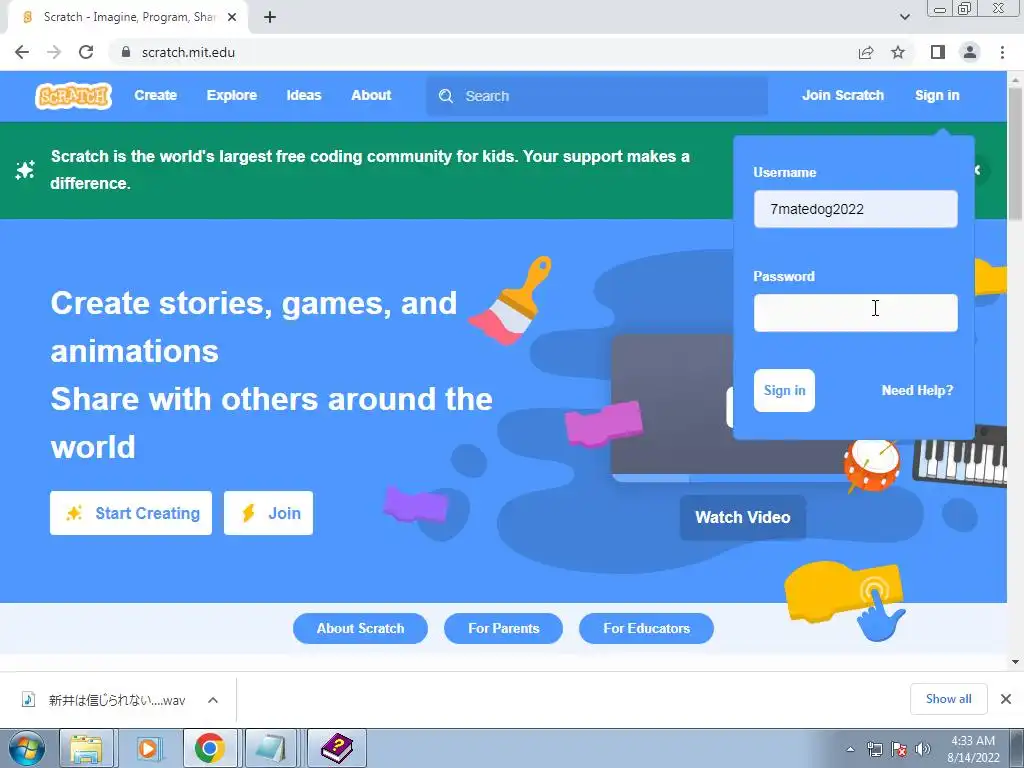The image size is (1024, 768).
Task: Click the magnifier icon in Scratch search
Action: click(446, 96)
